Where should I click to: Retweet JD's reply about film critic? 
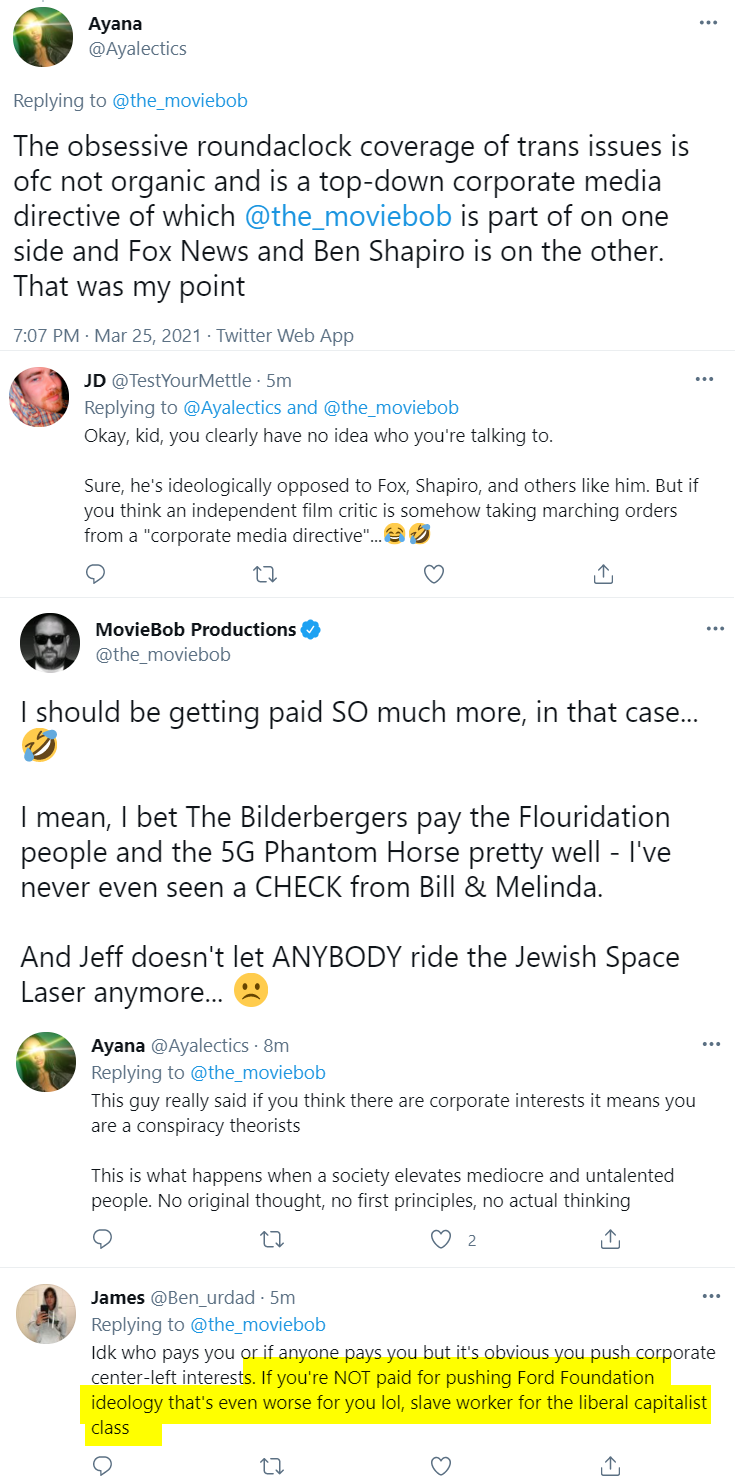pyautogui.click(x=265, y=574)
